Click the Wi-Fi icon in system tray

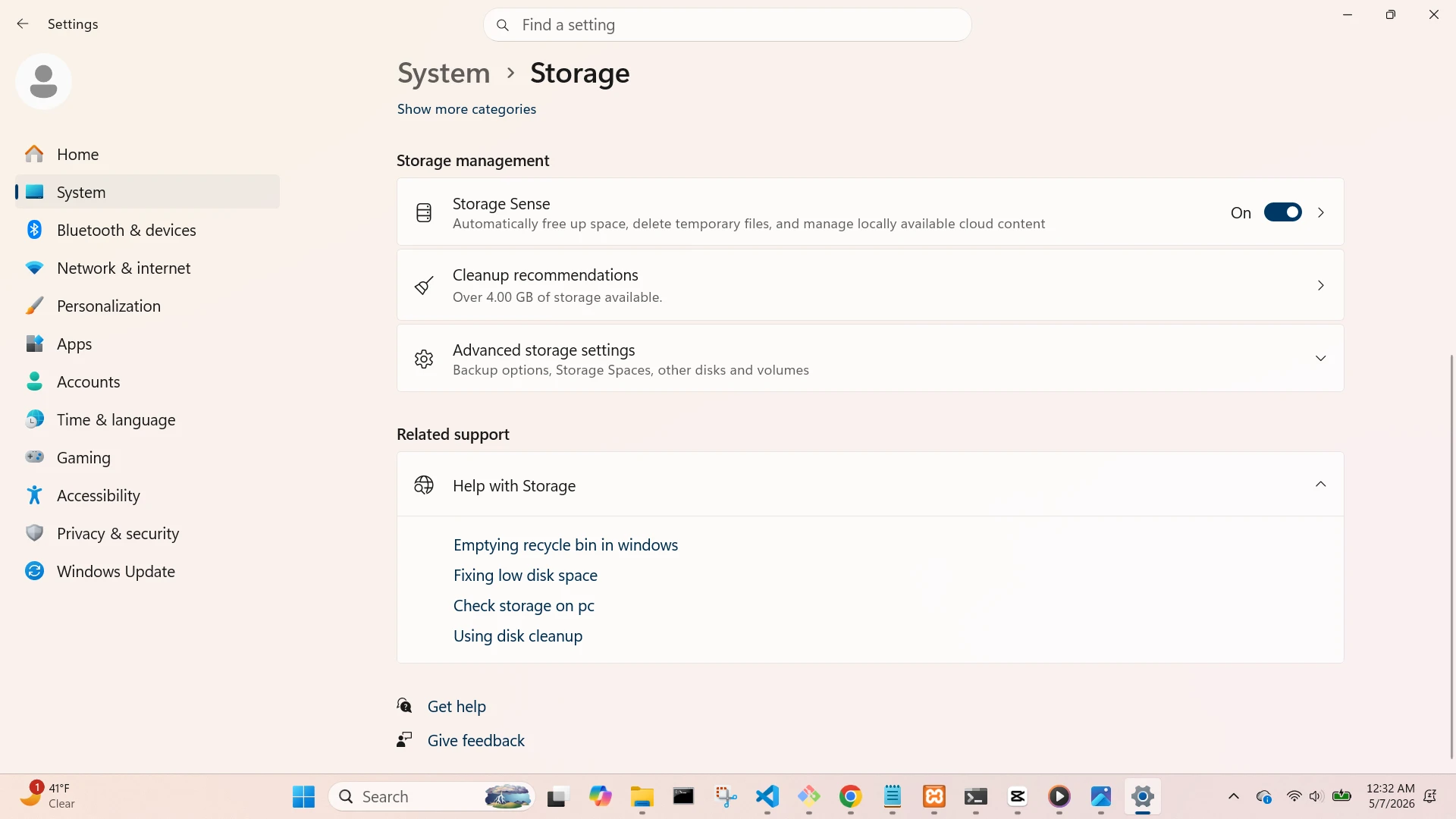point(1294,796)
